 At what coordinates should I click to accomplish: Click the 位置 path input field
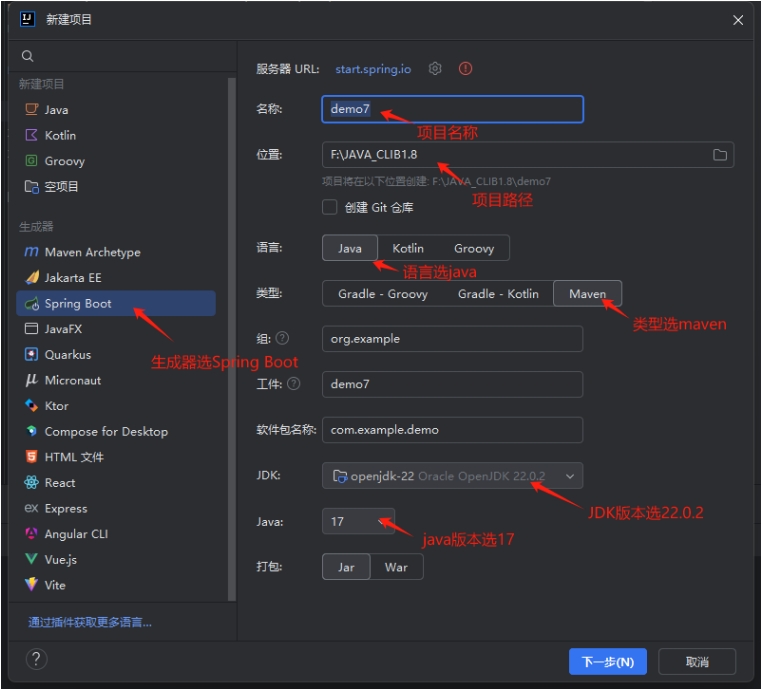point(528,155)
